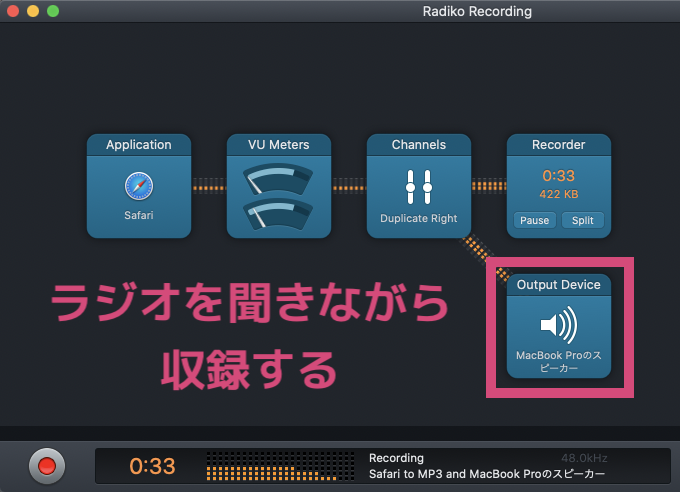Click the 0:33 elapsed time in status bar
This screenshot has width=680, height=492.
(152, 466)
